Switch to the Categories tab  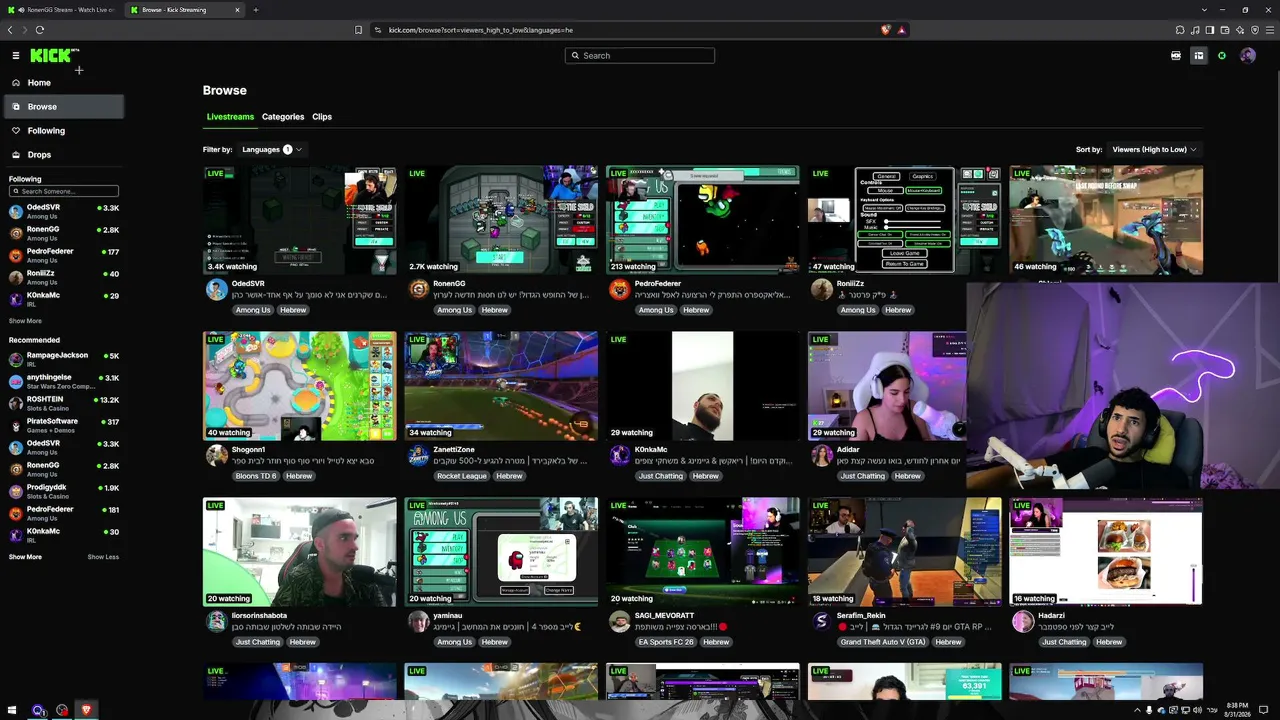click(283, 117)
